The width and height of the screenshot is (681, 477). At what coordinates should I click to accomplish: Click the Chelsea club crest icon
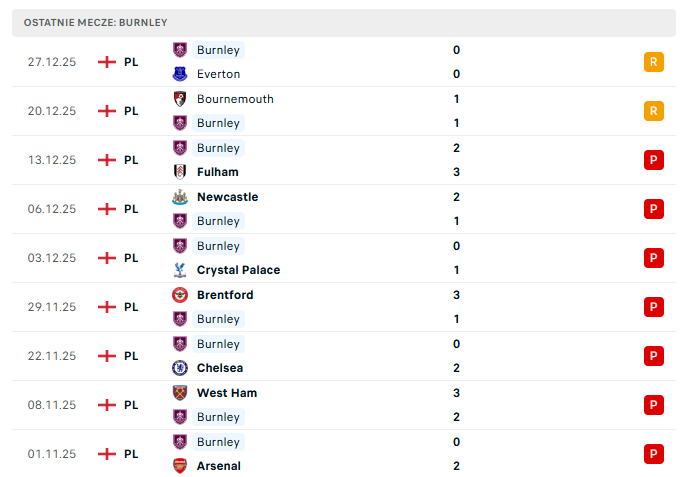point(180,368)
